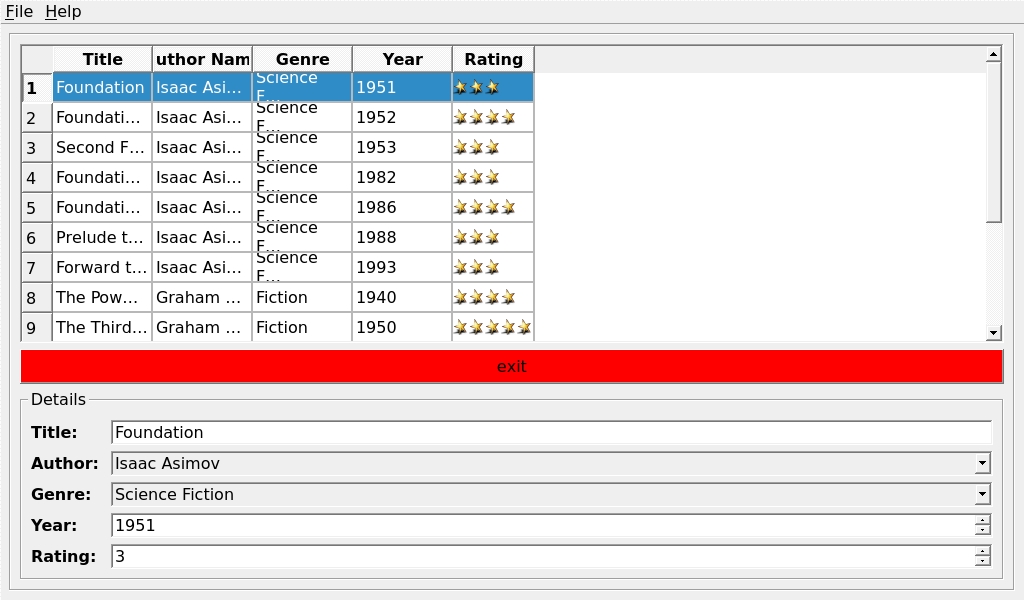Click into the Title text field
This screenshot has height=600, width=1024.
(x=551, y=432)
